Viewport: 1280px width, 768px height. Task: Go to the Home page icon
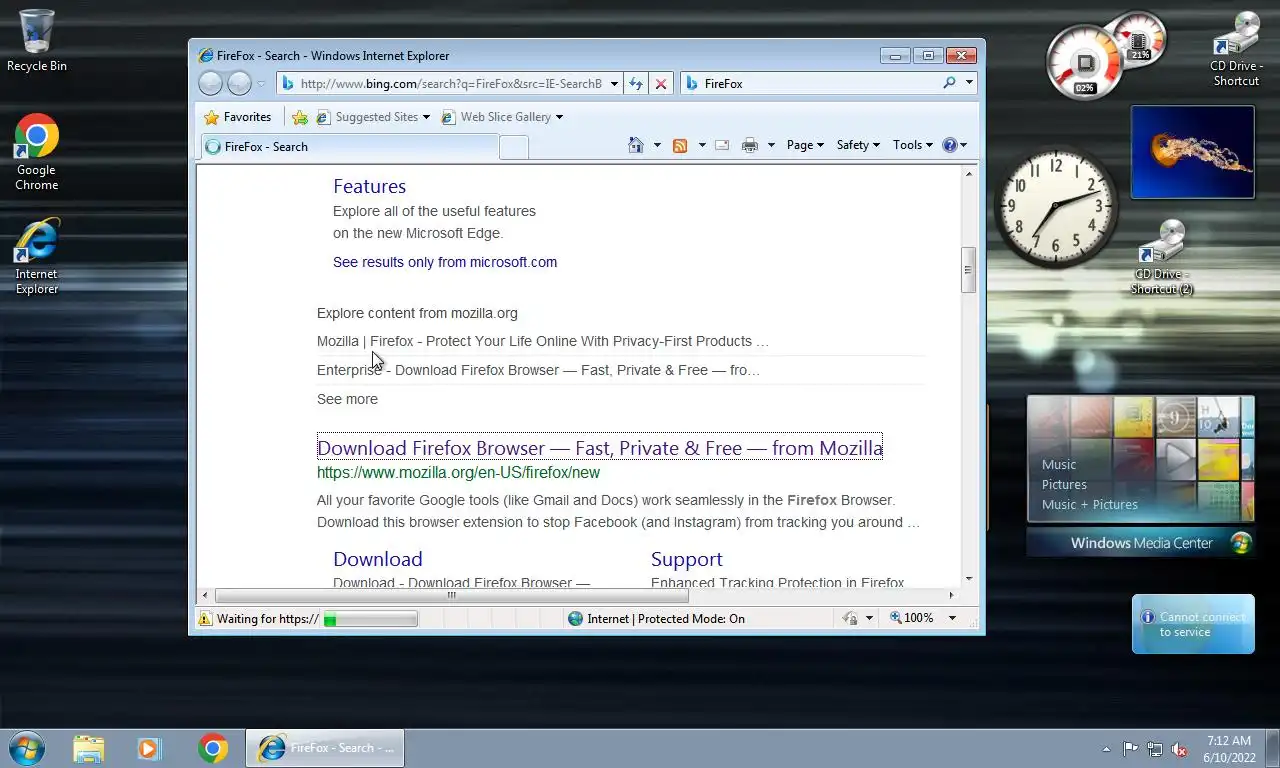point(635,145)
